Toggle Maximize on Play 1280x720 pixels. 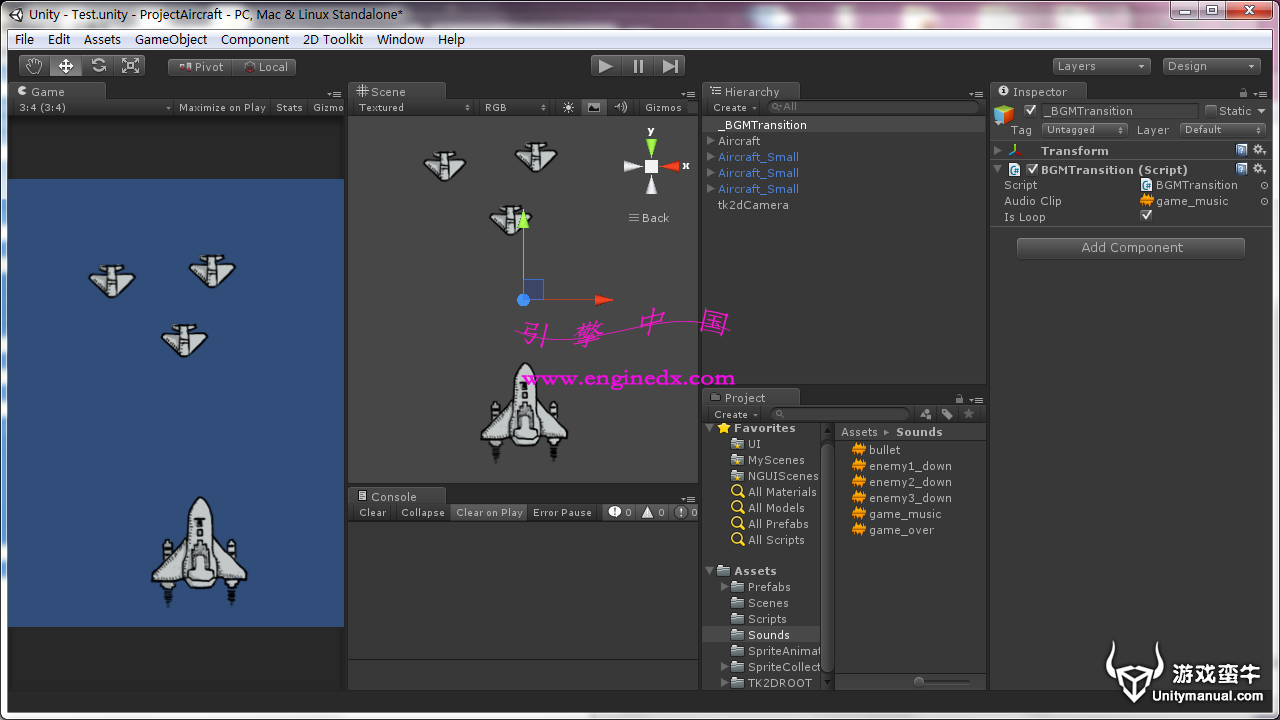pos(222,108)
